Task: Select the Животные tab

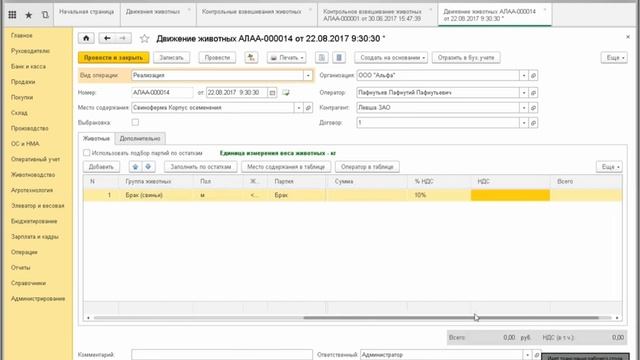Action: (x=96, y=138)
